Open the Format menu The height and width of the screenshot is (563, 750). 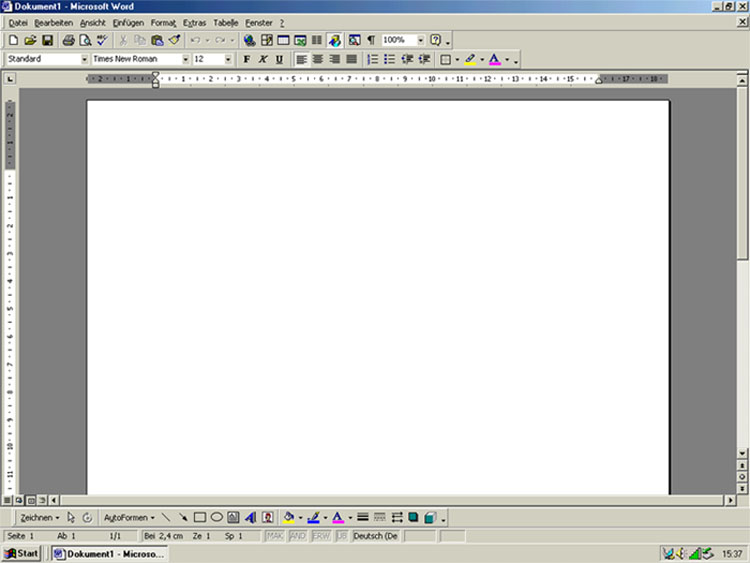coord(163,23)
